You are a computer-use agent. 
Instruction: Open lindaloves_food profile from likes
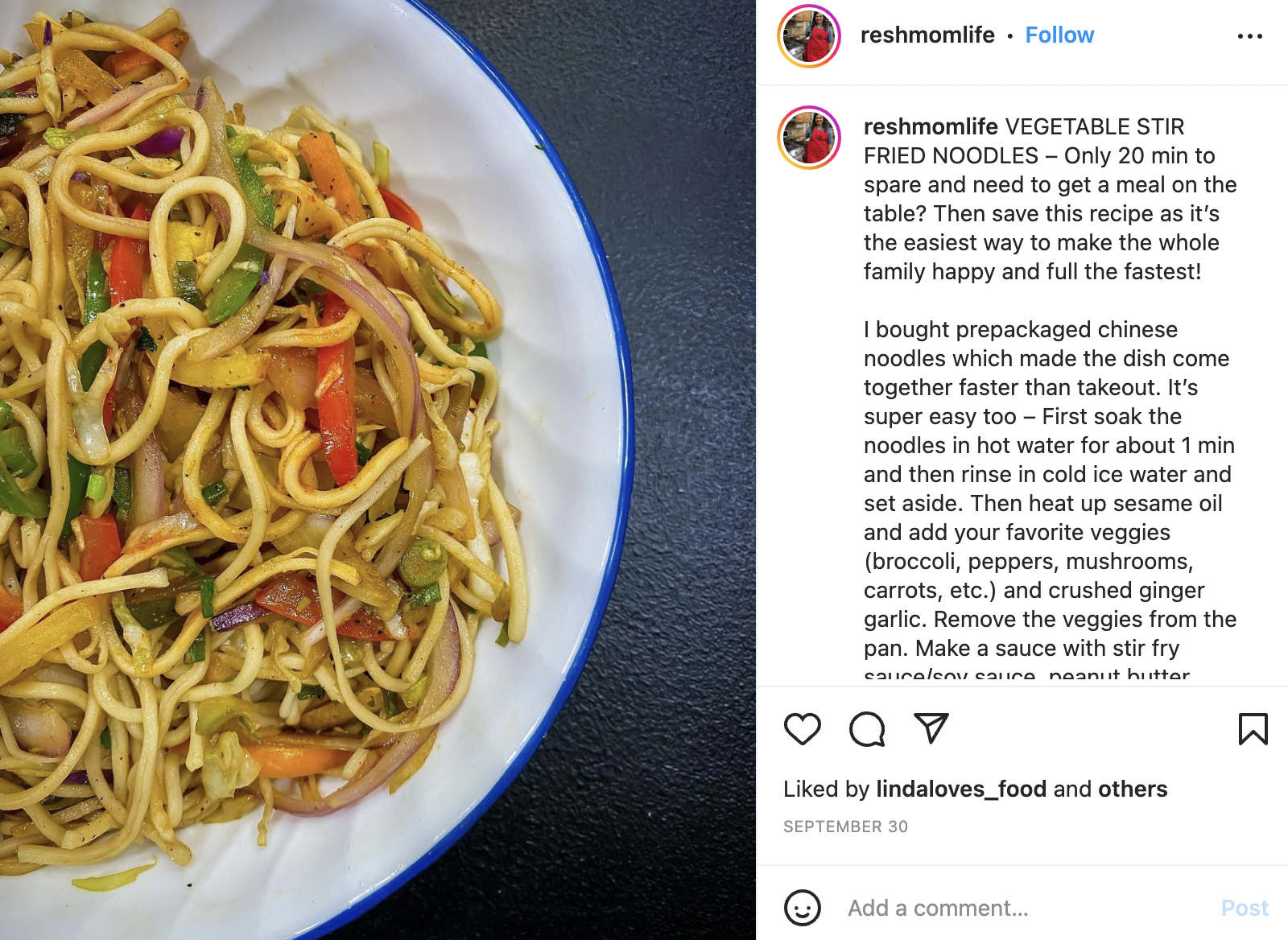(961, 789)
